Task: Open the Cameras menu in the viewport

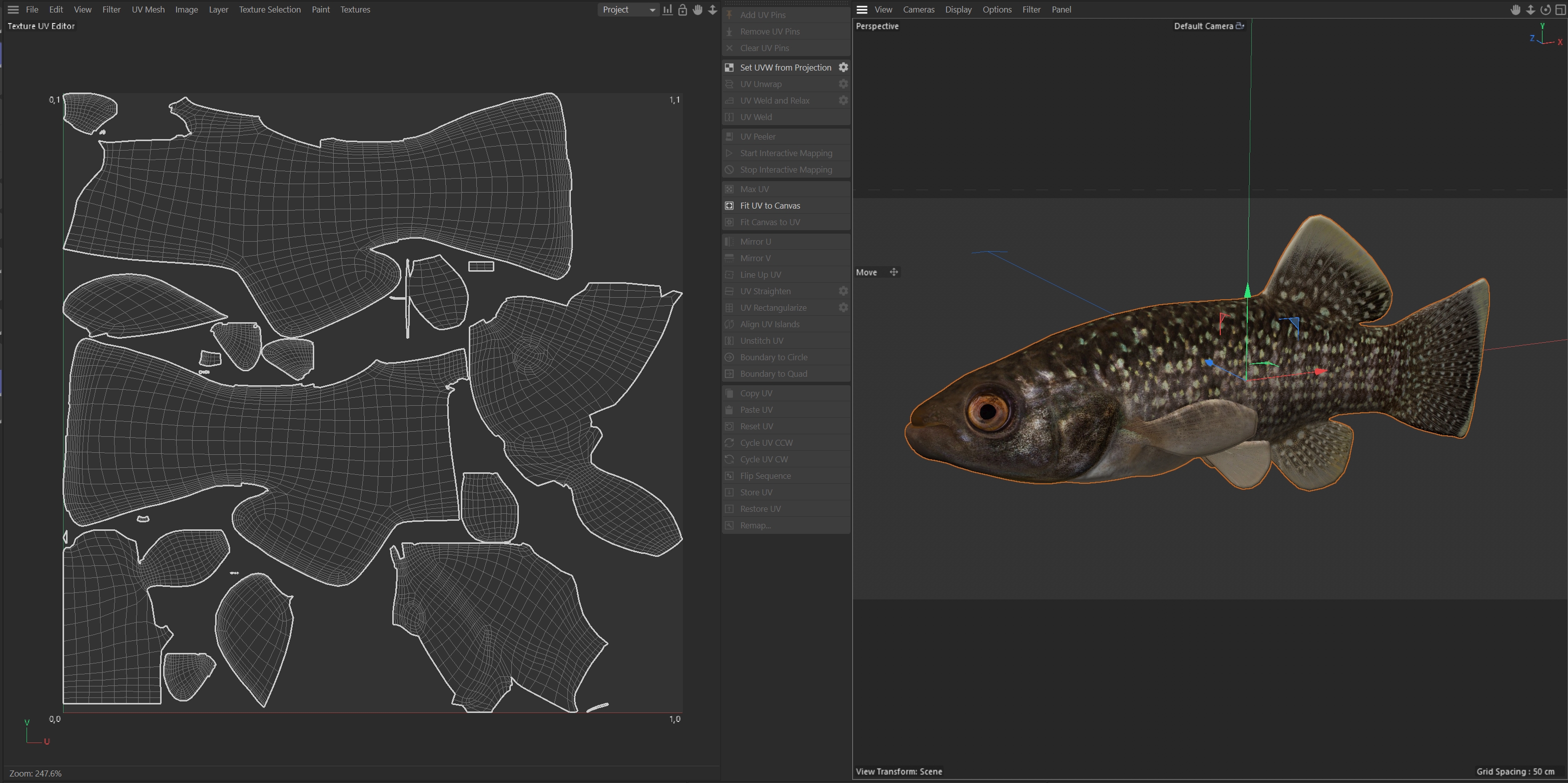Action: click(918, 10)
